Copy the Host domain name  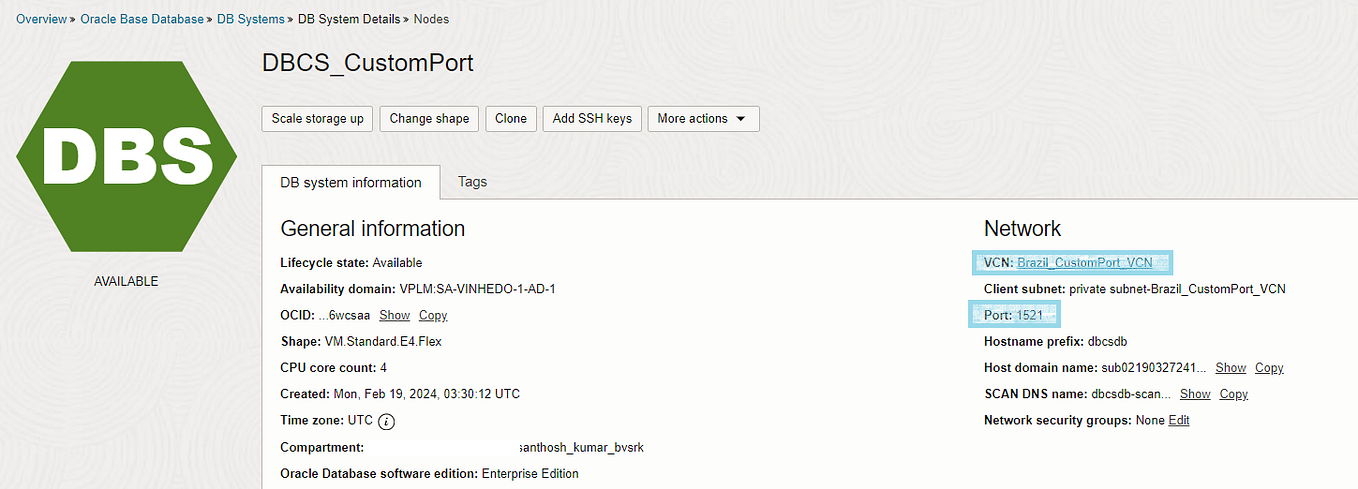point(1269,368)
